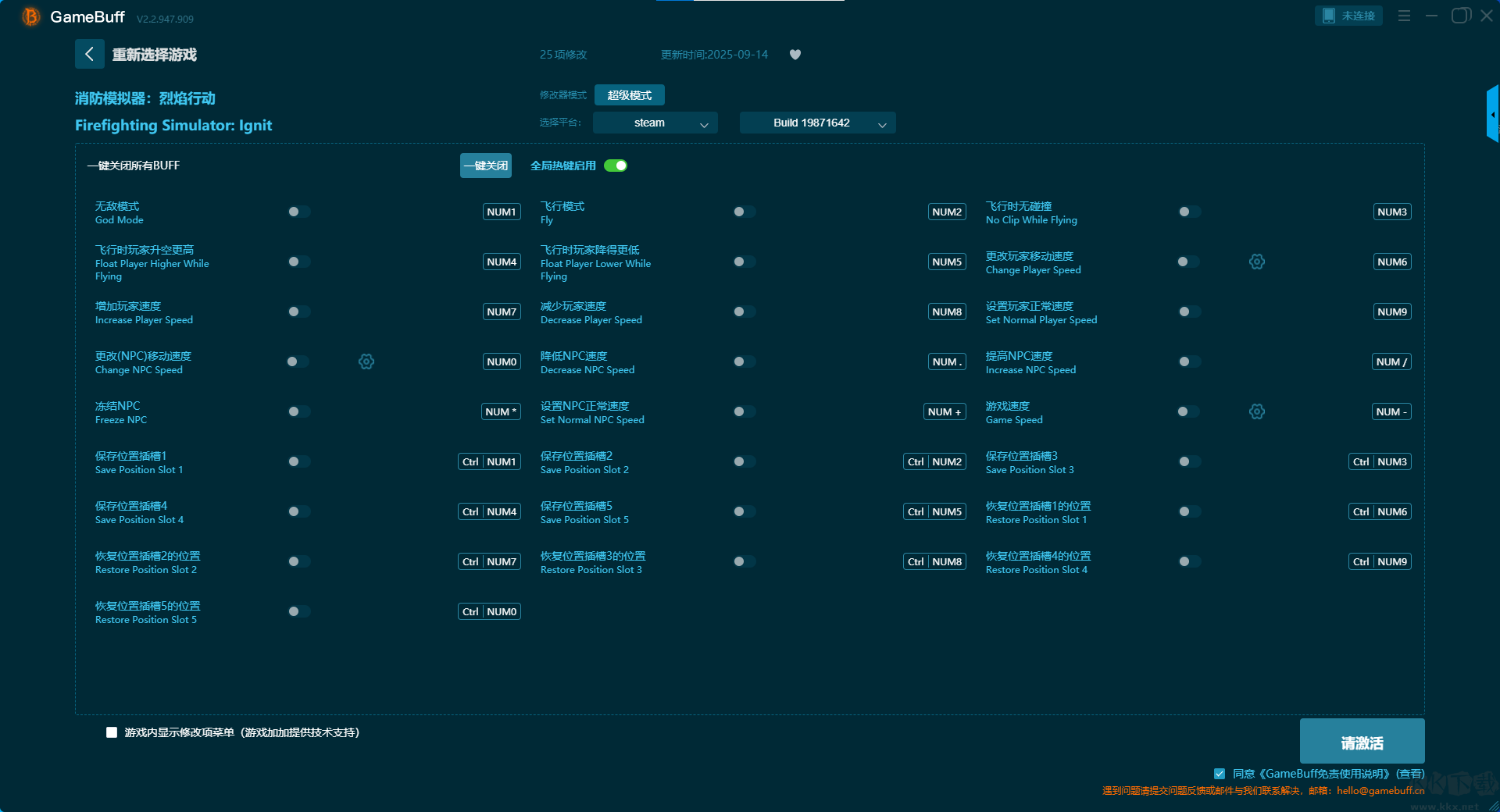This screenshot has height=812, width=1500.
Task: Click the NUM1 hotkey box for God Mode
Action: pyautogui.click(x=501, y=212)
